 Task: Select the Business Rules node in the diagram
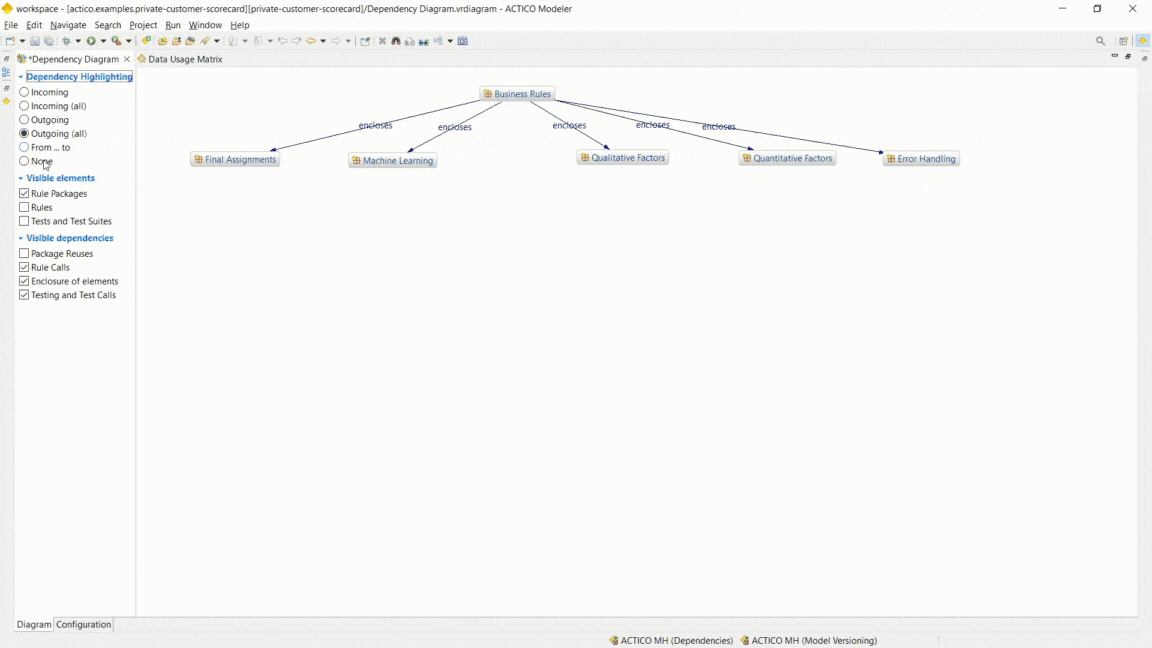coord(517,93)
